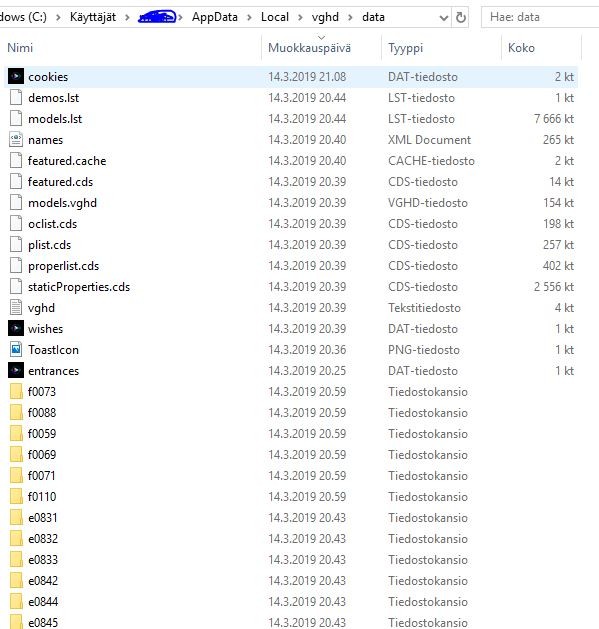This screenshot has height=629, width=599.
Task: Click the Tekstitiedosto type cell
Action: [424, 308]
